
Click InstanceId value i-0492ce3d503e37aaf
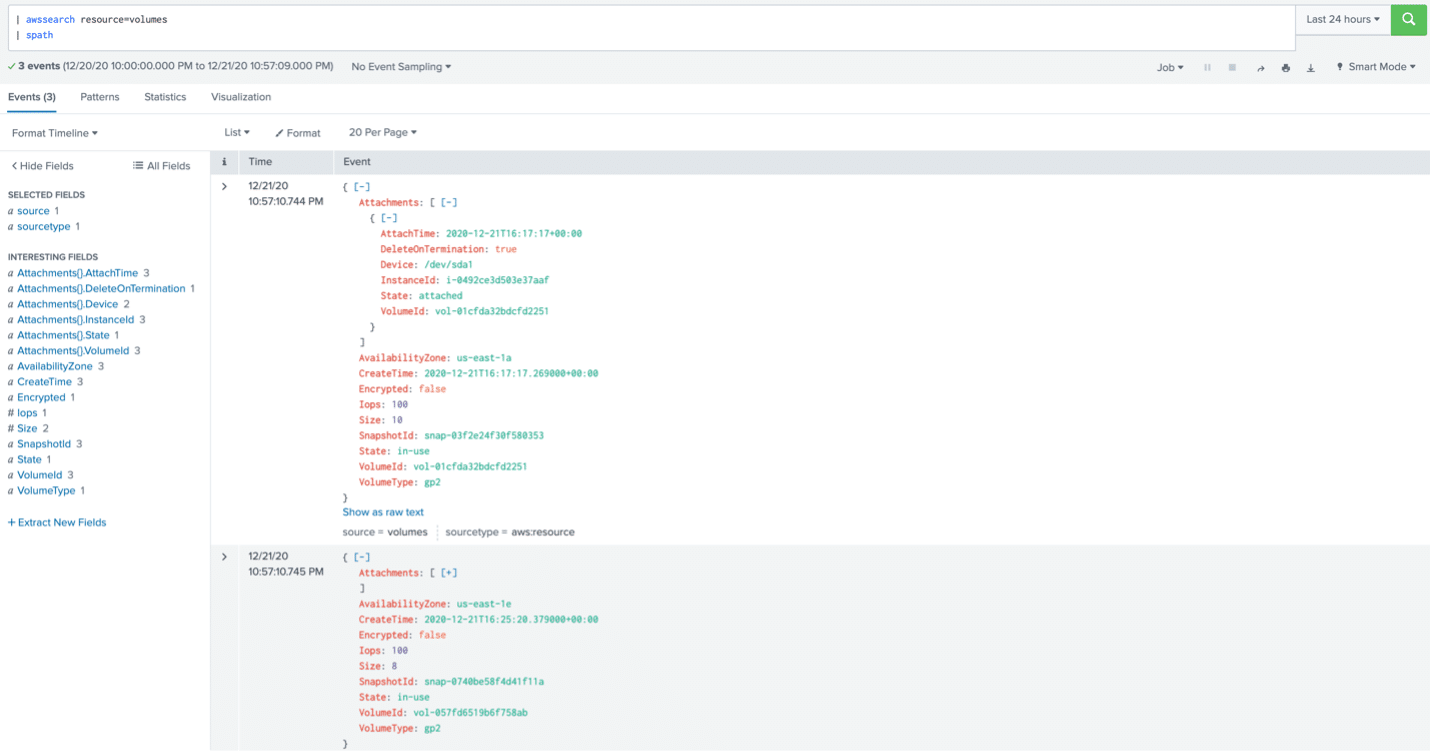click(x=497, y=280)
